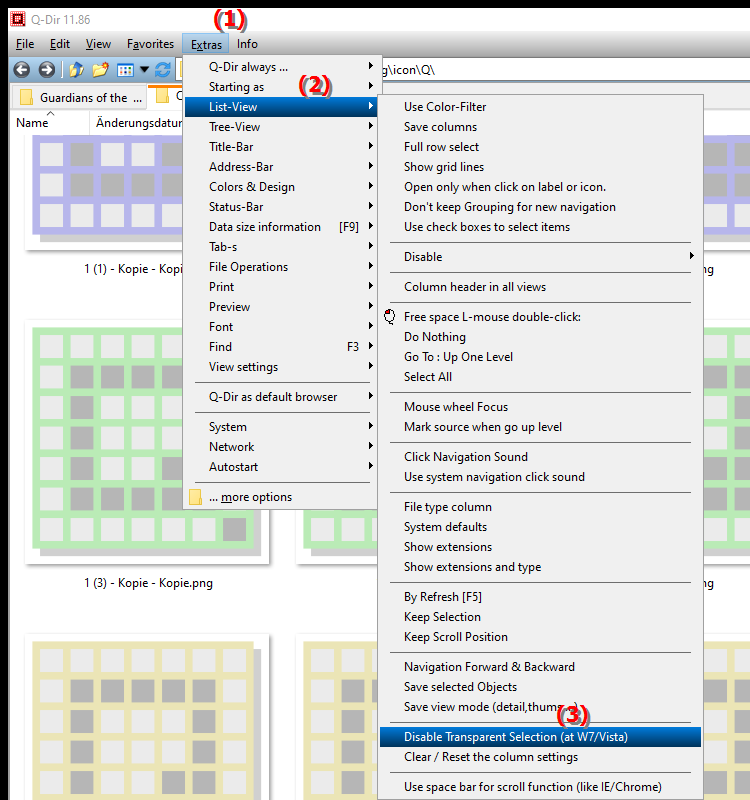
Task: Choose Keep Scroll Position
Action: click(540, 637)
